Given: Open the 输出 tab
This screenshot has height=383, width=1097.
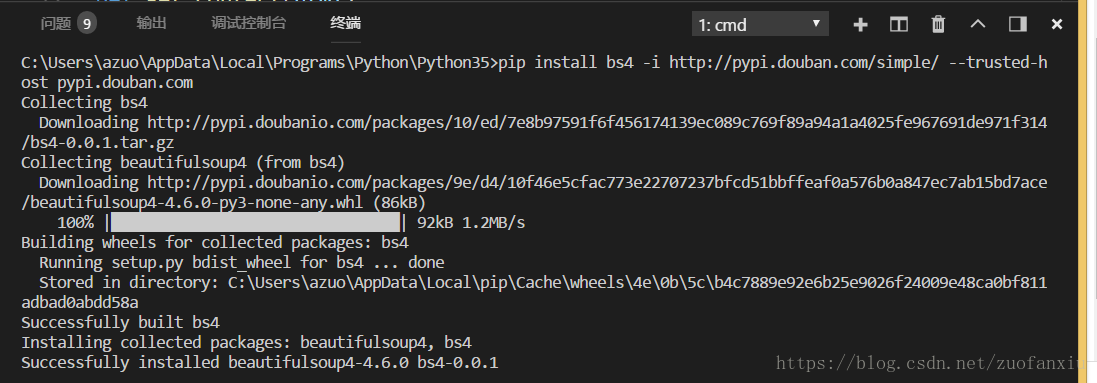Looking at the screenshot, I should pos(151,23).
